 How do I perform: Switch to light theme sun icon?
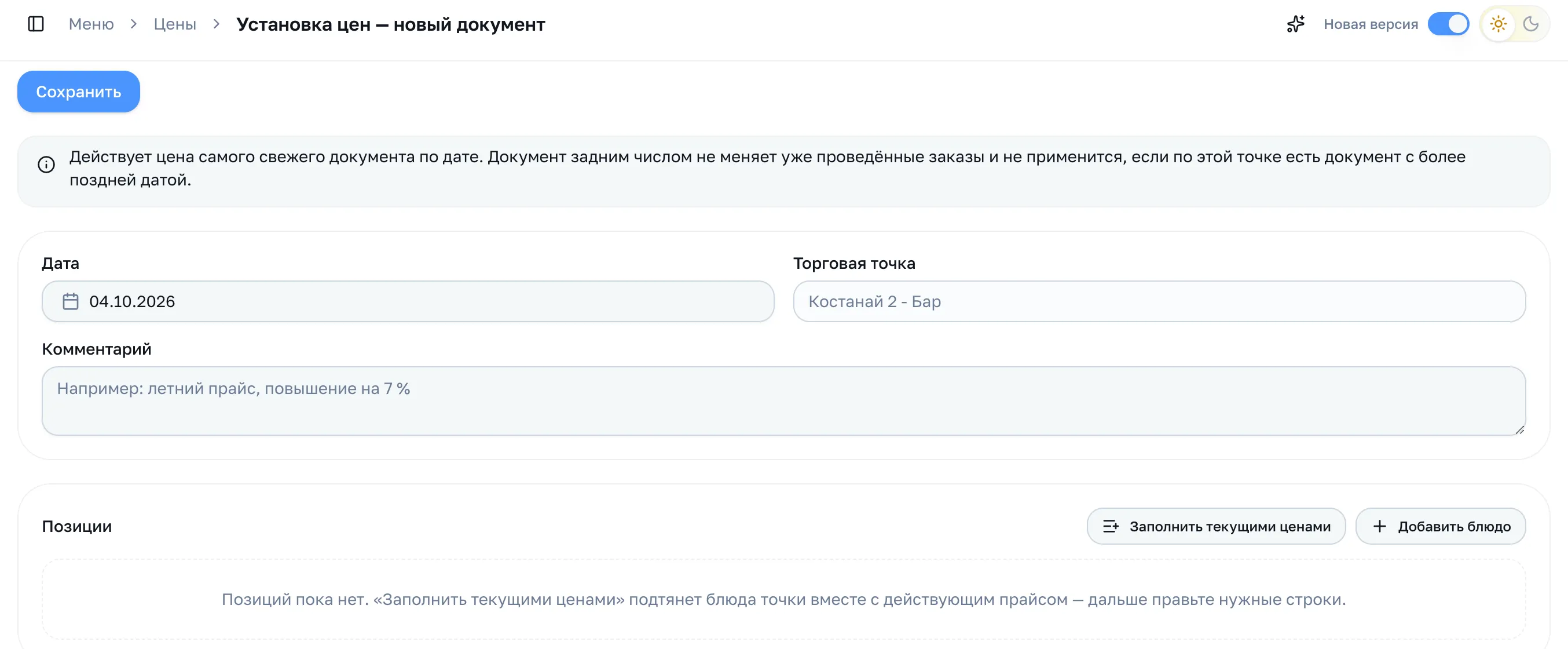point(1498,24)
